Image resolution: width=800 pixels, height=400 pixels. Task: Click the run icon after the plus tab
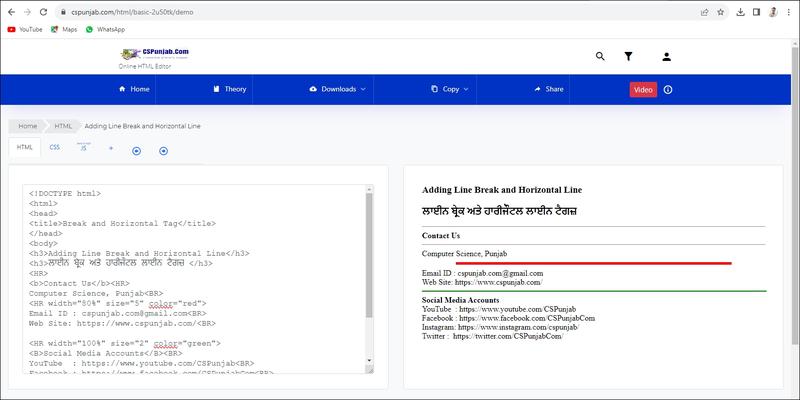pyautogui.click(x=136, y=150)
